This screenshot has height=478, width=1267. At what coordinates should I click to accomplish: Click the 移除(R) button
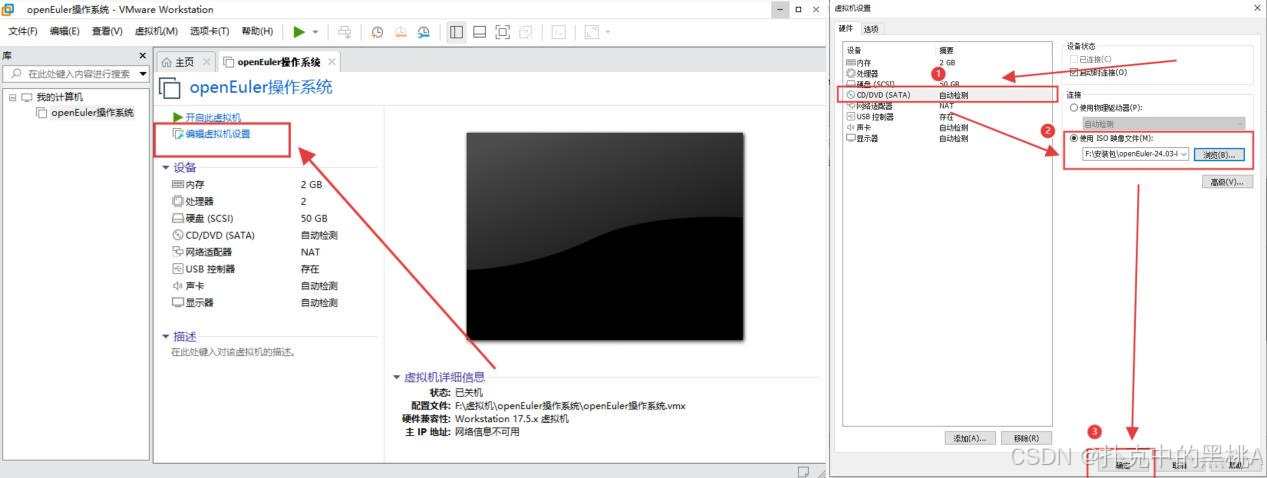pos(1026,438)
